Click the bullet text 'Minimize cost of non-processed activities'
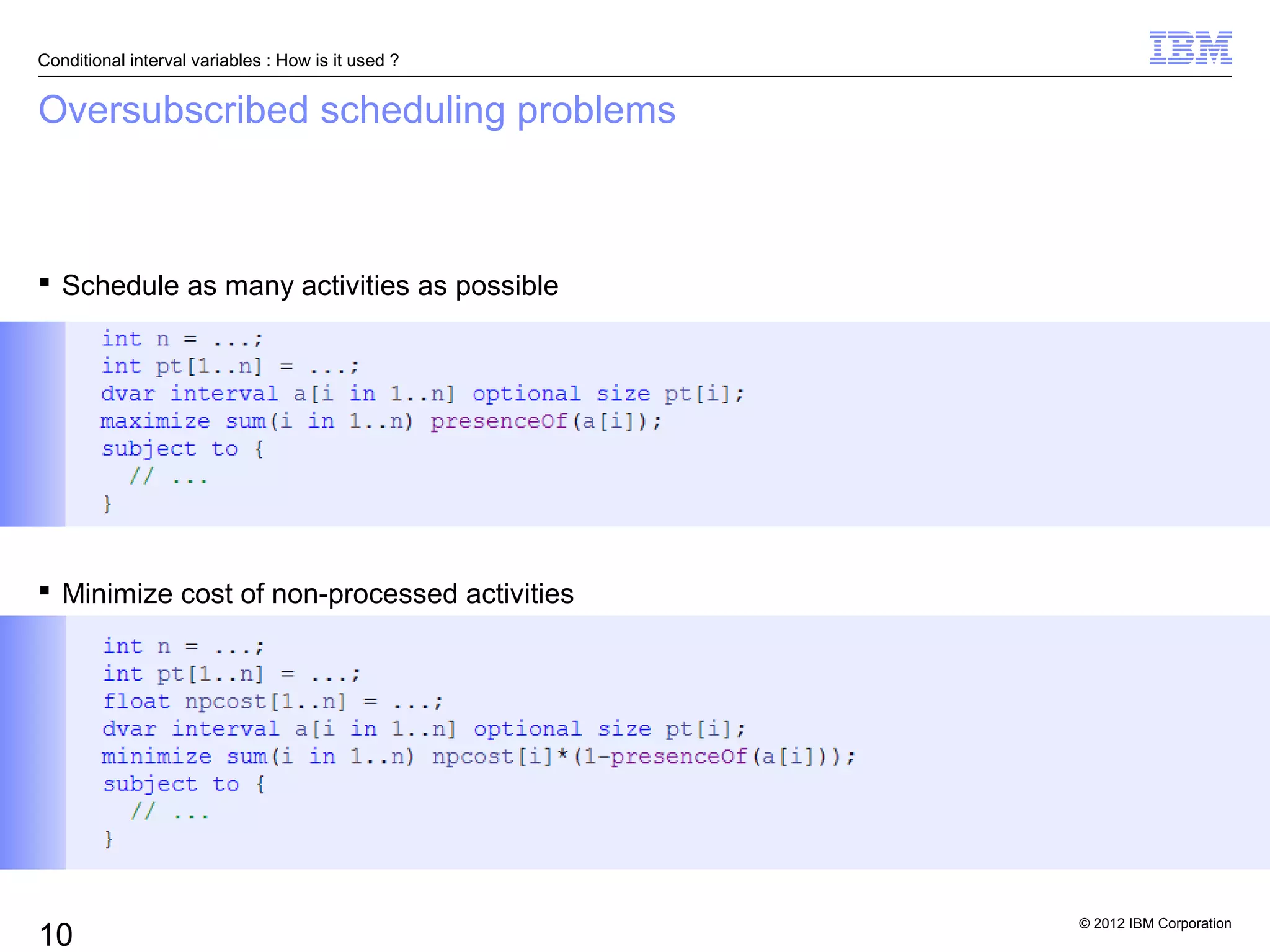The width and height of the screenshot is (1270, 952). point(317,594)
